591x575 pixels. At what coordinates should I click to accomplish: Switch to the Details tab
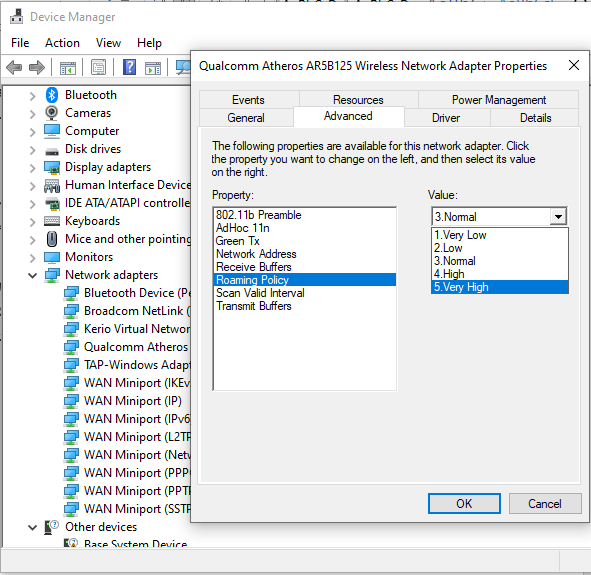[x=535, y=118]
